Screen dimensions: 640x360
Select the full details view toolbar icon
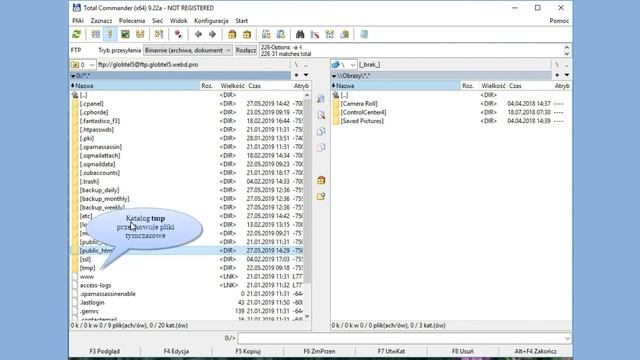(110, 34)
